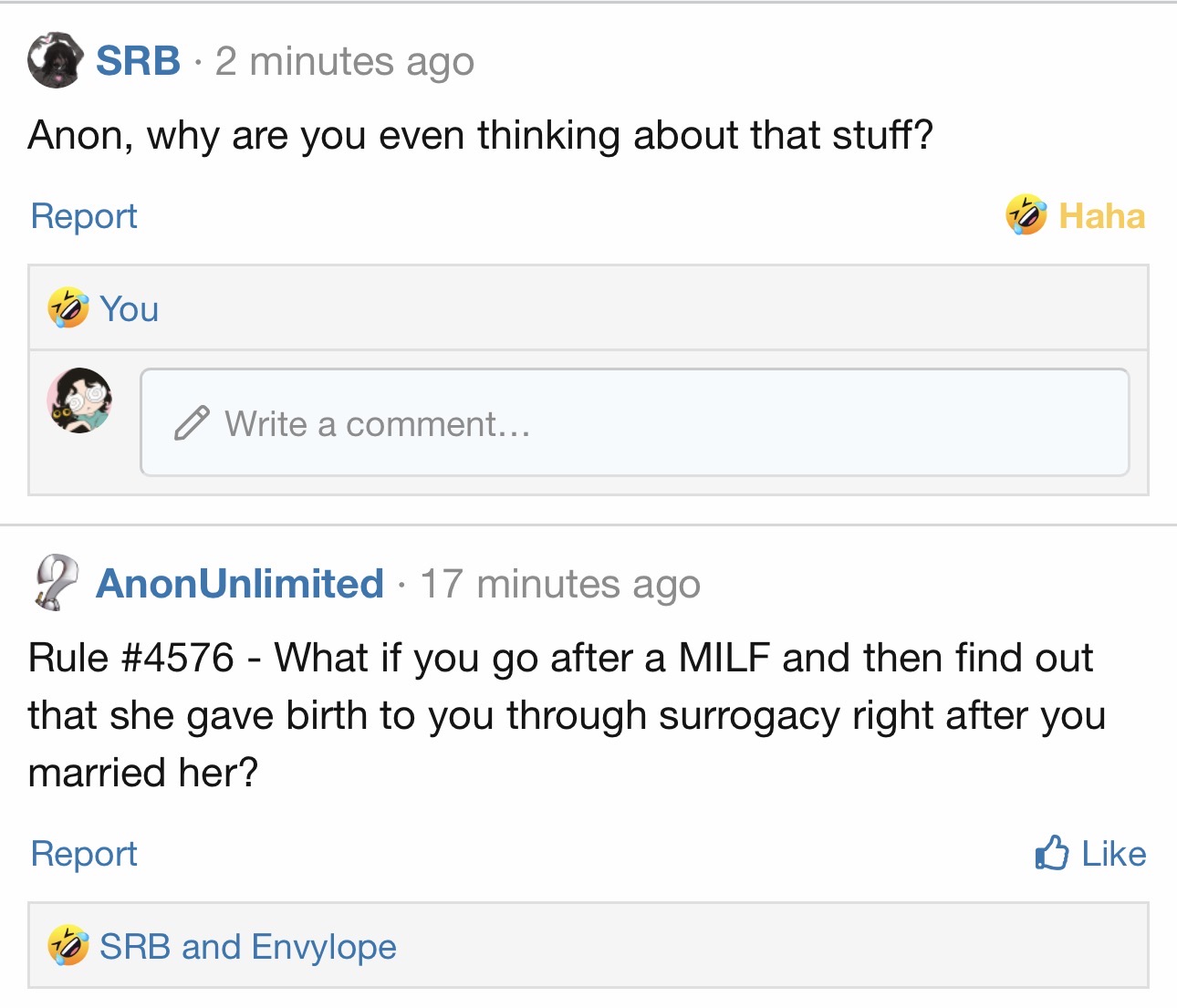
Task: Click the laughing emoji beside the Haha label
Action: coord(1026,215)
